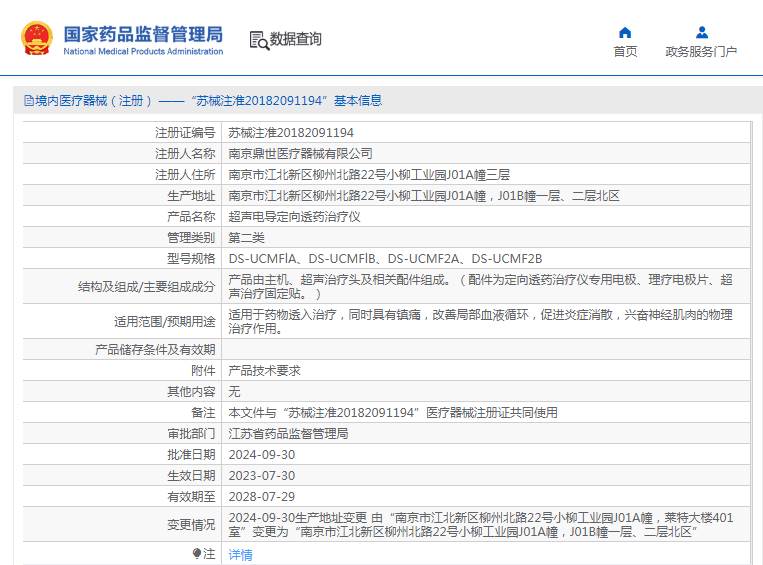Click the 审批部门 label

[191, 434]
